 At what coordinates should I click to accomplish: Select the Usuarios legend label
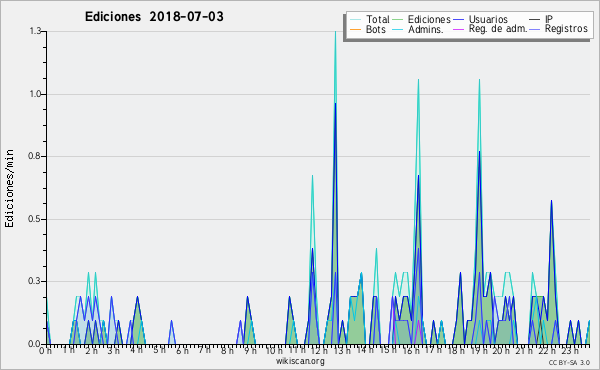[488, 19]
